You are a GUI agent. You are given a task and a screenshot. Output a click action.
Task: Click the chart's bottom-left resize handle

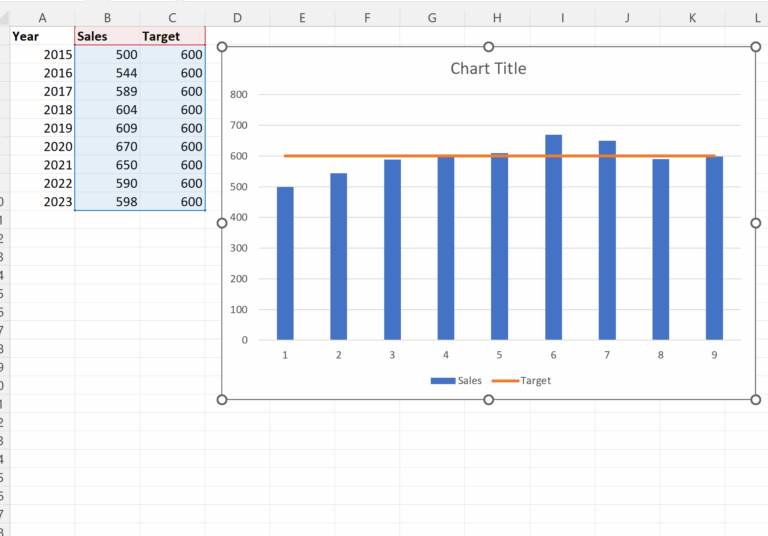(x=222, y=400)
